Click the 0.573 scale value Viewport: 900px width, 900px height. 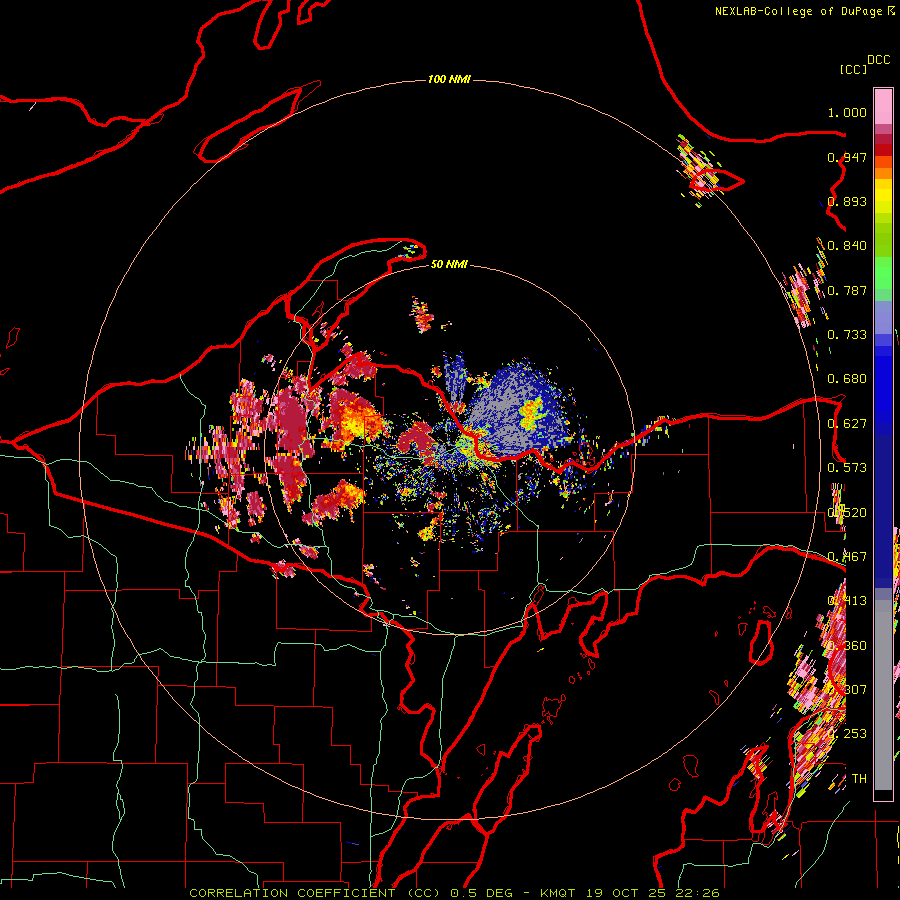(847, 468)
